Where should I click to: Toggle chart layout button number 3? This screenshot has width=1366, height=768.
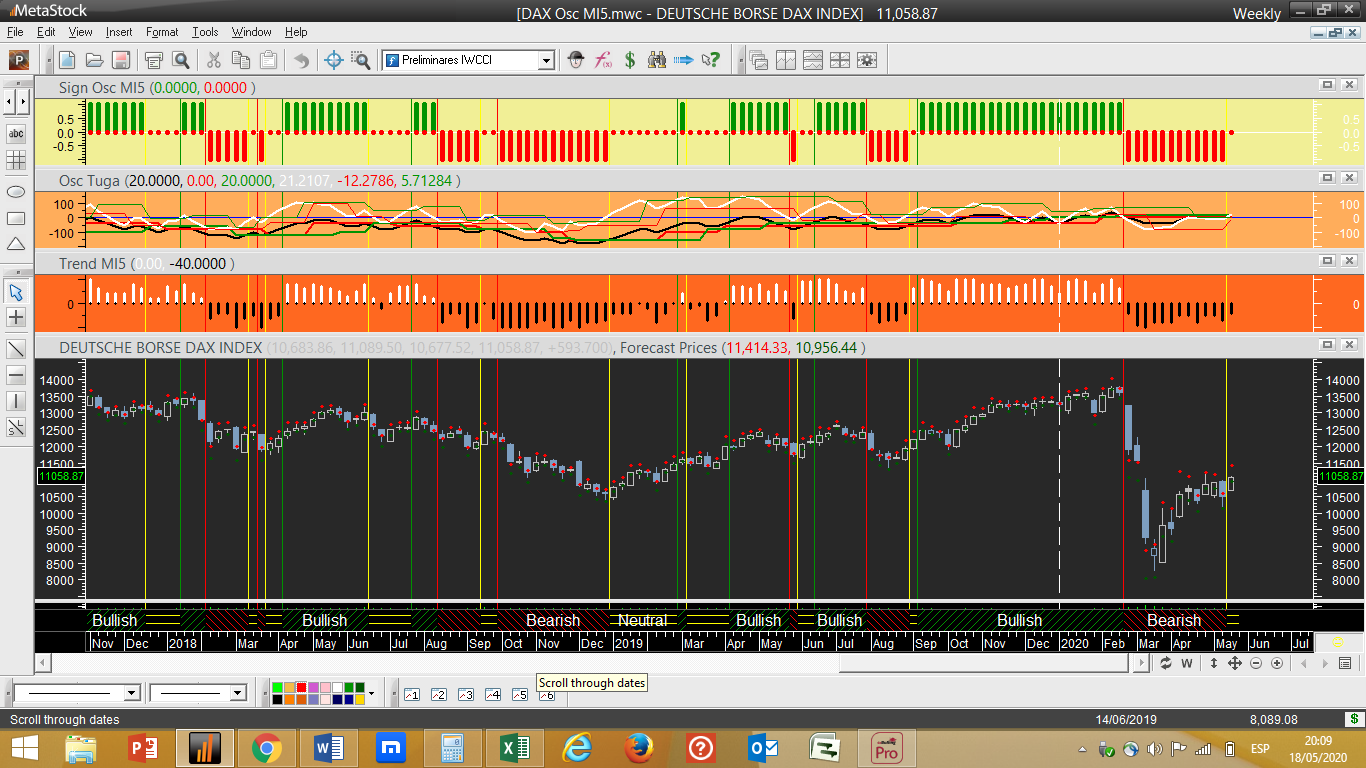[x=465, y=694]
